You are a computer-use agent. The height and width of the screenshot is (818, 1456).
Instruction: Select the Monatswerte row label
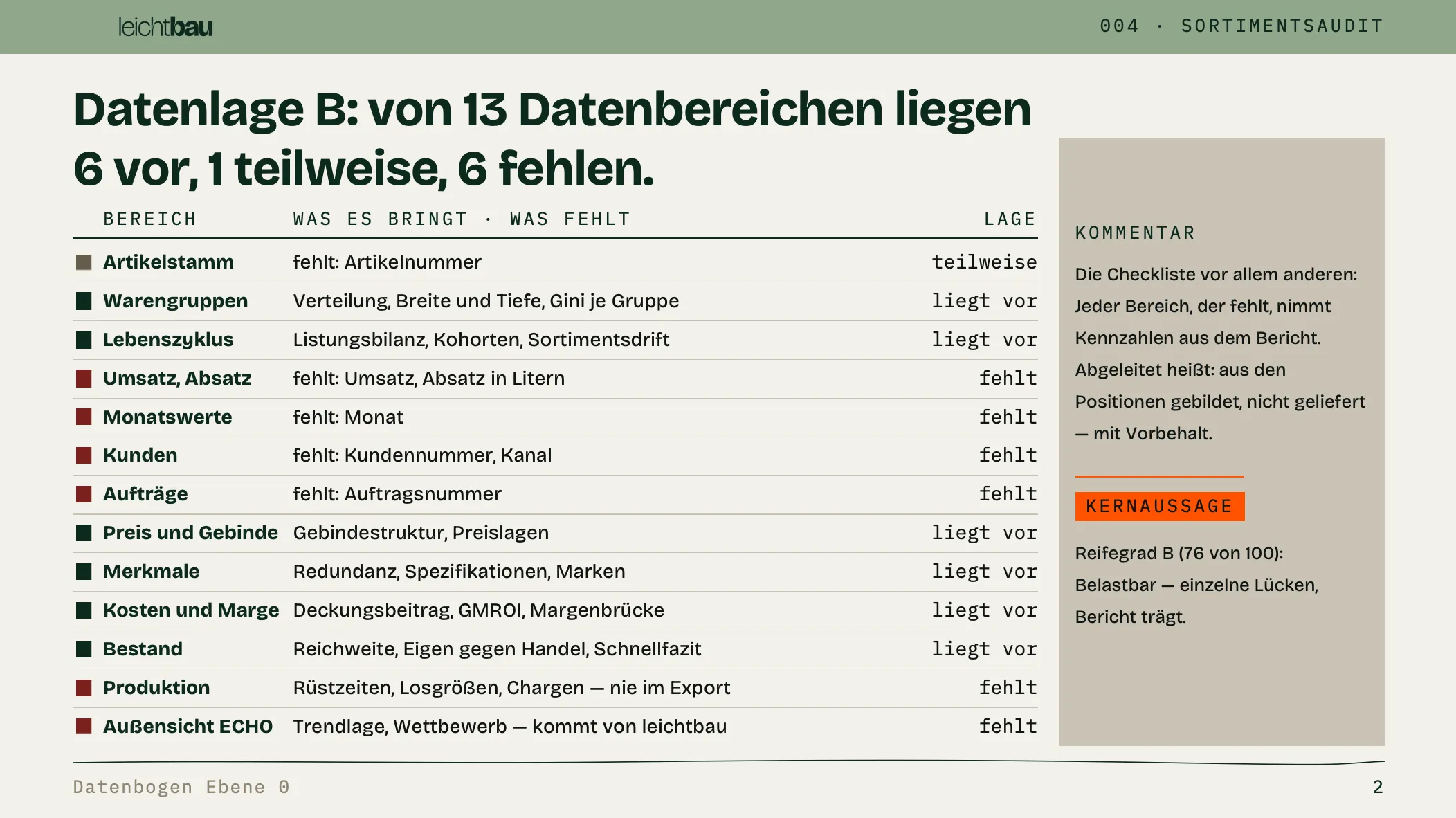coord(167,417)
